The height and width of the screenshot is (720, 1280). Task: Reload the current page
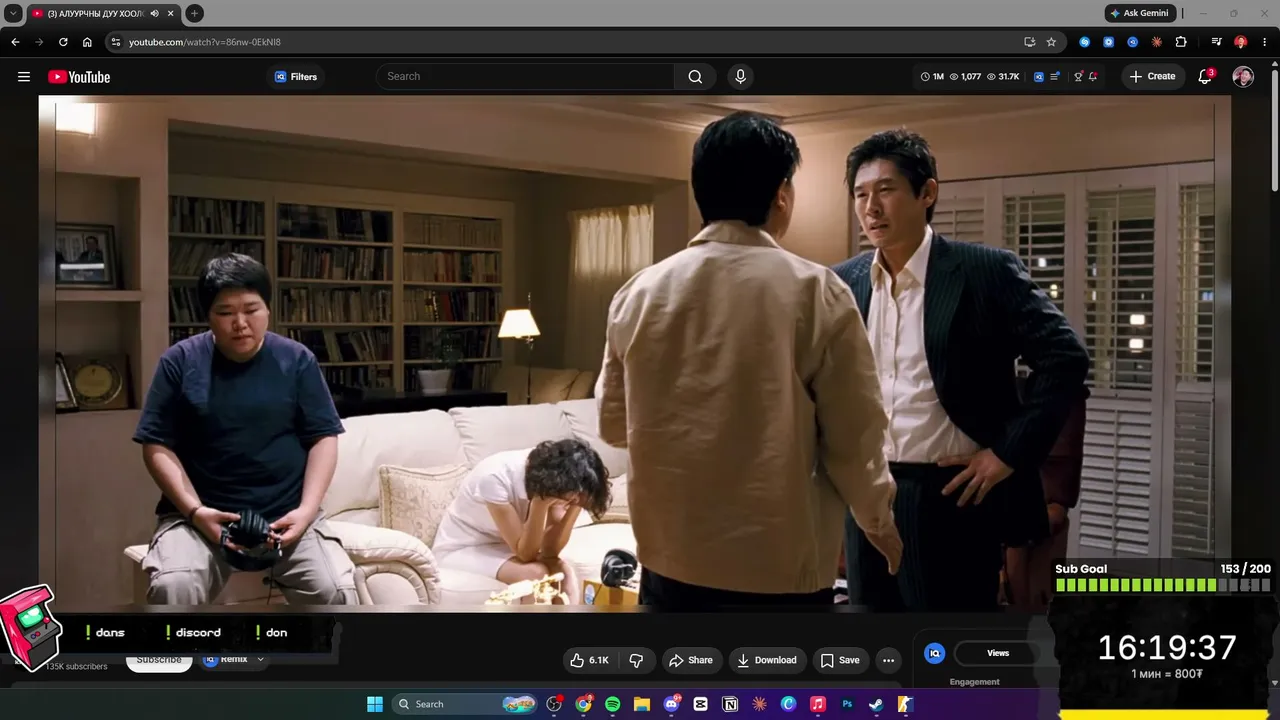63,42
